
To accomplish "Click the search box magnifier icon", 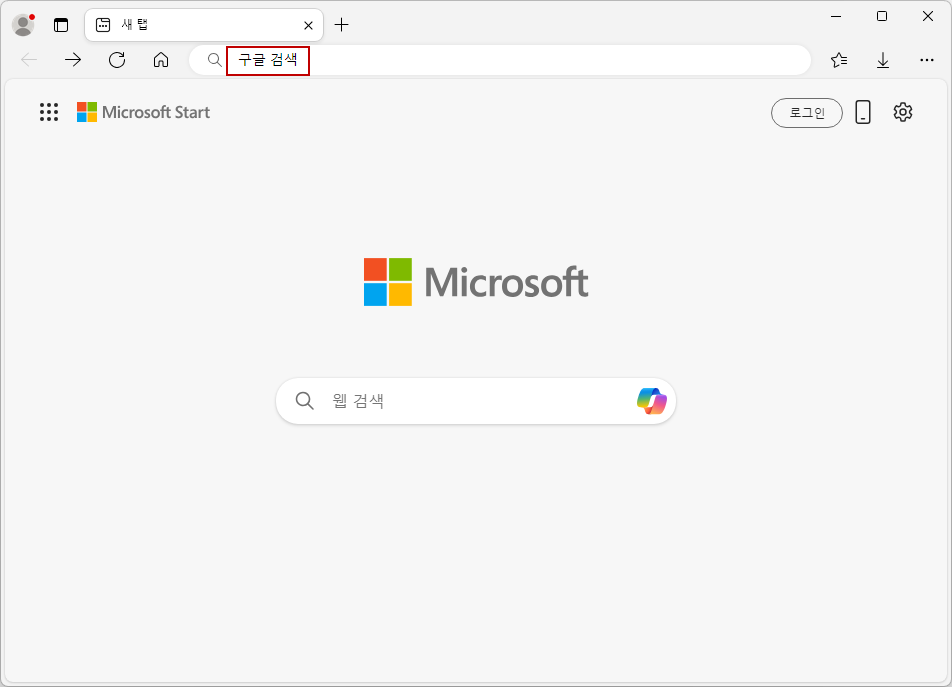I will [305, 401].
